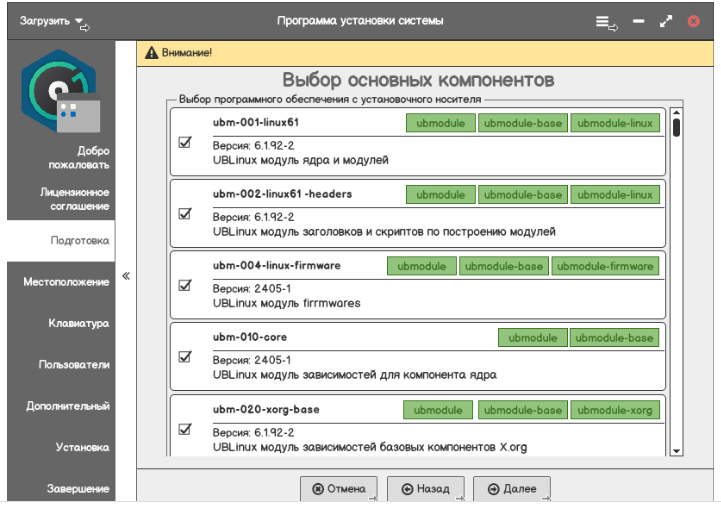
Task: Click the Назад button
Action: (425, 488)
